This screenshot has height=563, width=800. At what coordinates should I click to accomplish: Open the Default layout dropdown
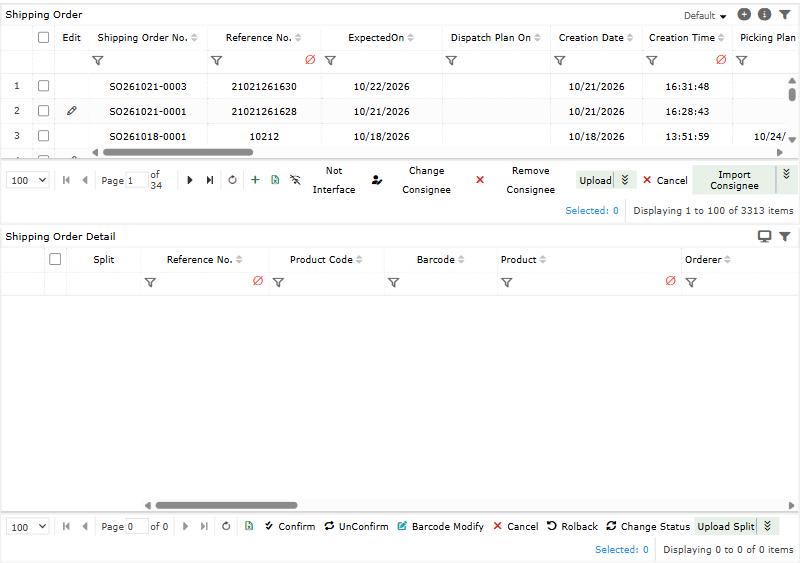[x=705, y=15]
